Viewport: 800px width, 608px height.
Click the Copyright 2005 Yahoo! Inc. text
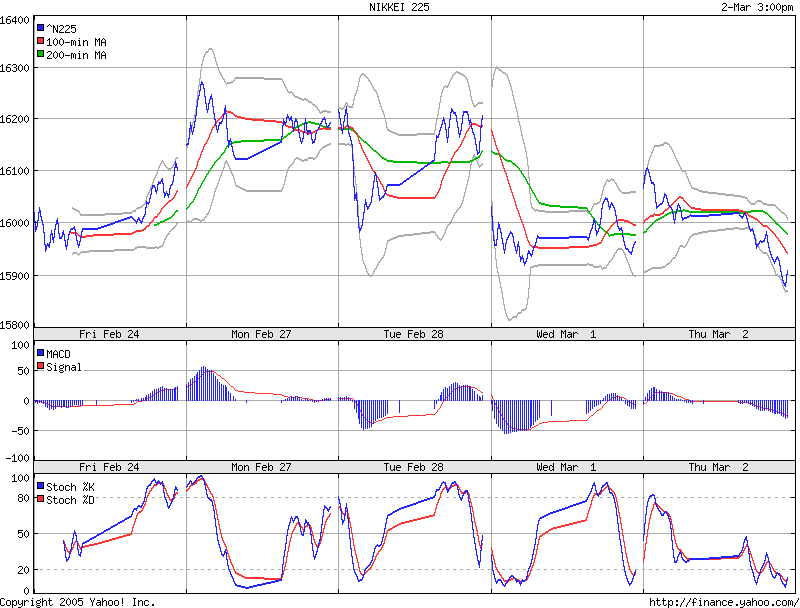pyautogui.click(x=78, y=602)
